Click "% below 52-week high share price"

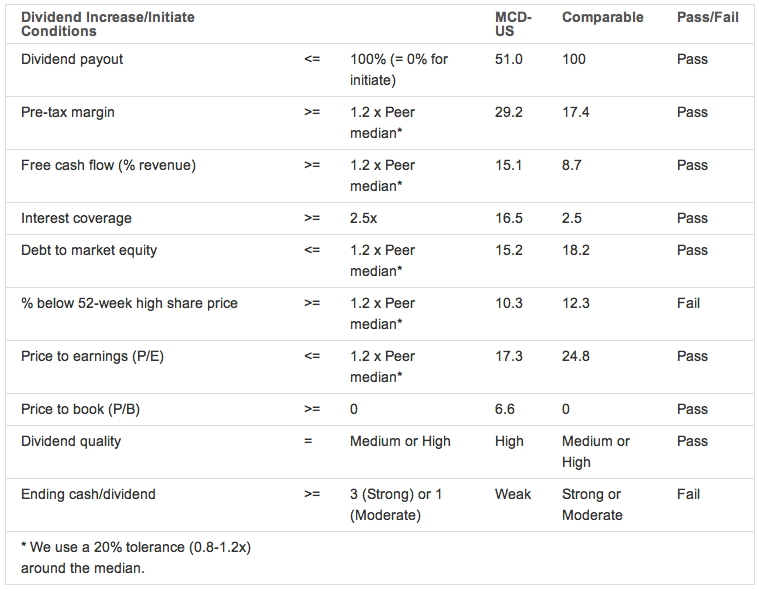click(x=129, y=303)
